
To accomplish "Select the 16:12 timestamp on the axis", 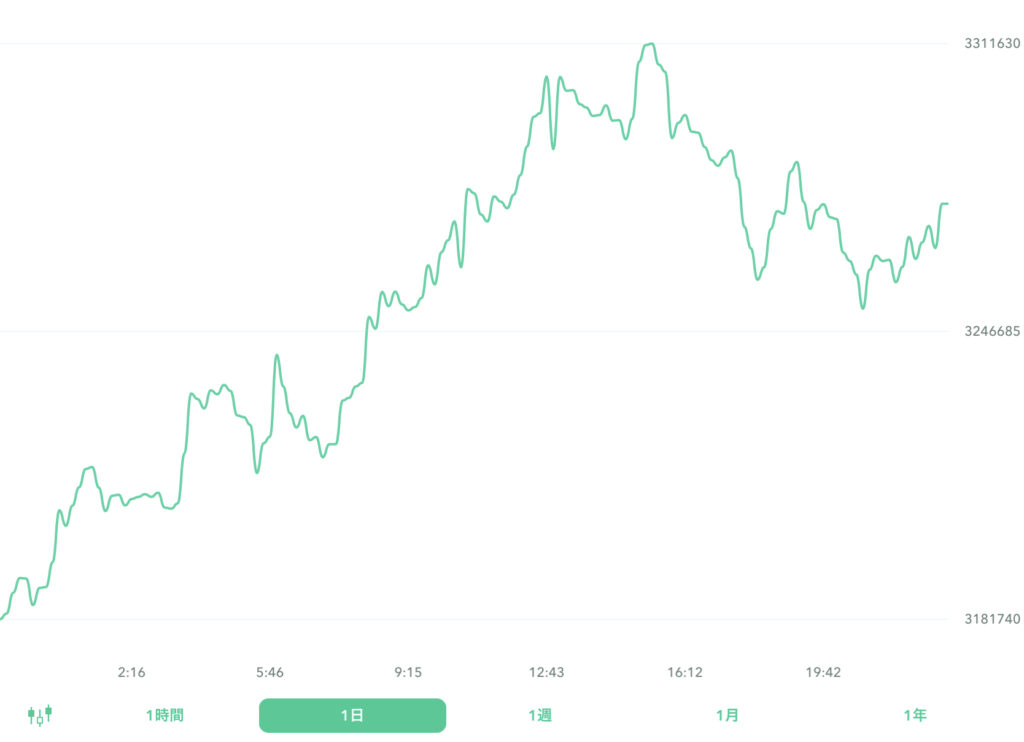I will (684, 673).
